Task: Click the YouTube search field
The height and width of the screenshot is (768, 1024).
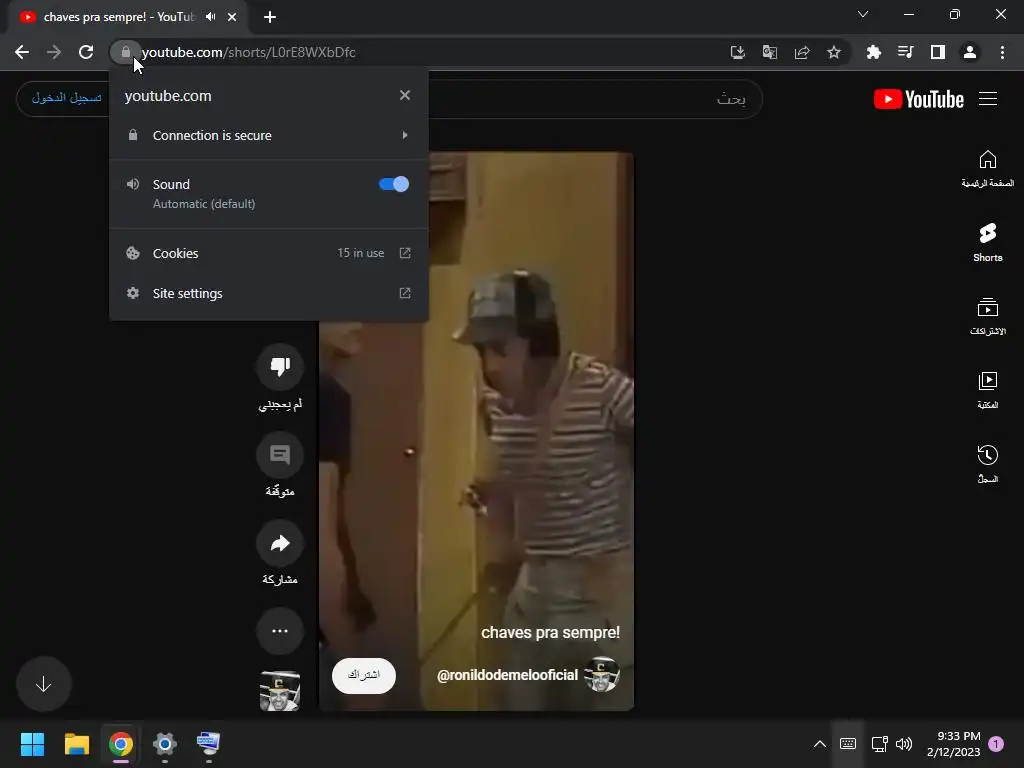Action: tap(594, 99)
